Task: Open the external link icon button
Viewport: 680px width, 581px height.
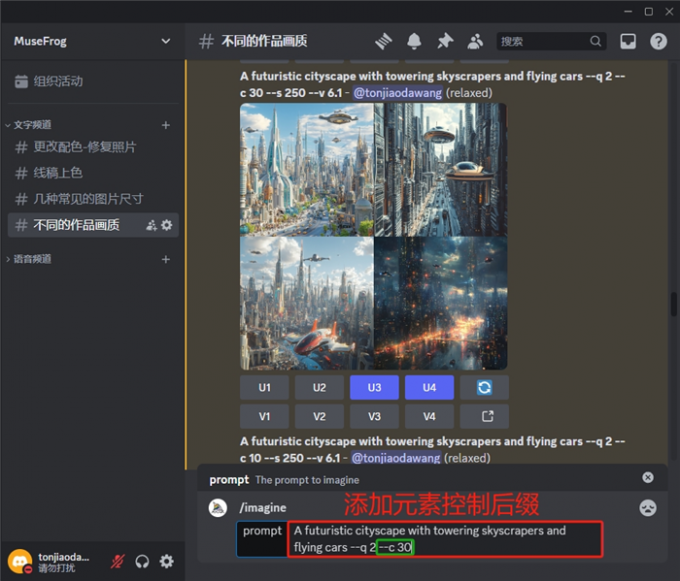Action: (484, 416)
